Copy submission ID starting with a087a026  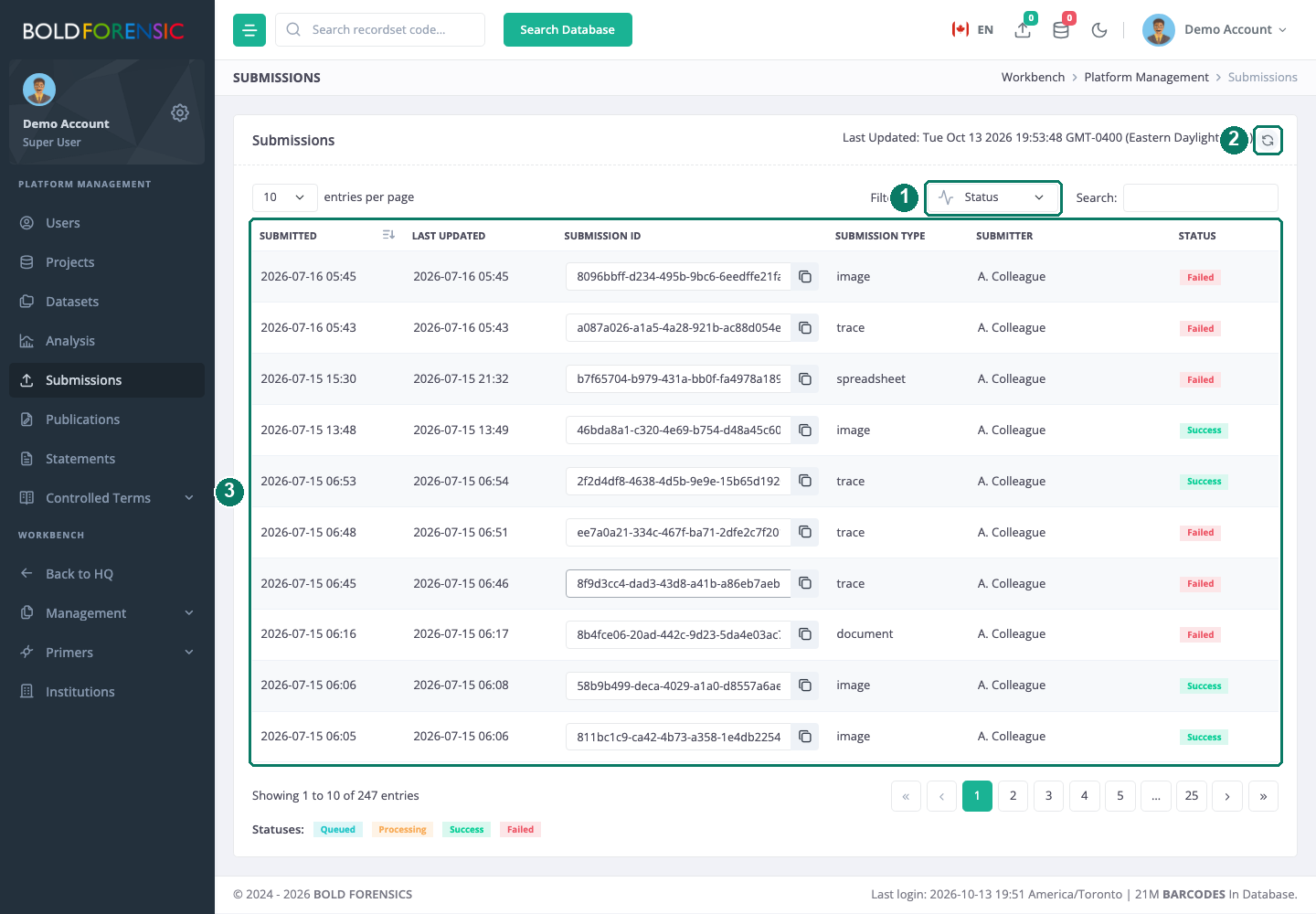tap(805, 328)
